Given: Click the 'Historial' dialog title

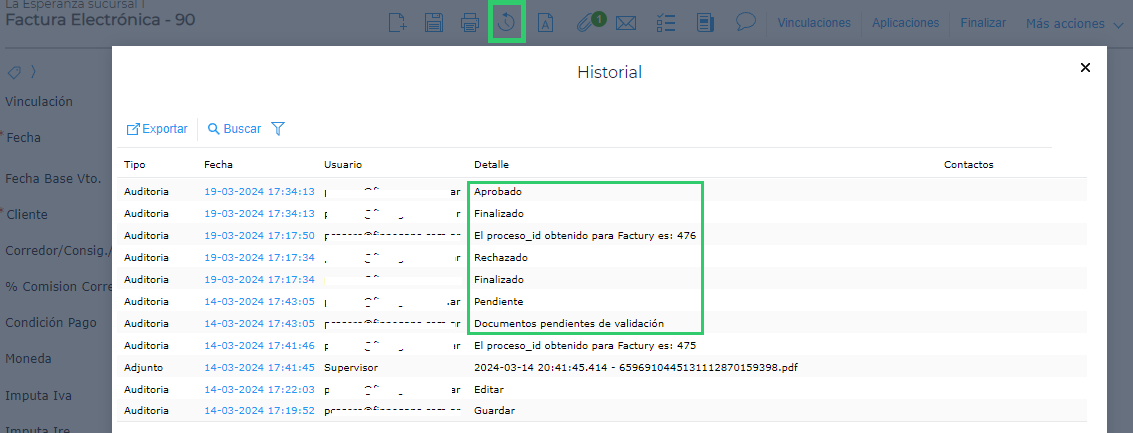Looking at the screenshot, I should [609, 72].
